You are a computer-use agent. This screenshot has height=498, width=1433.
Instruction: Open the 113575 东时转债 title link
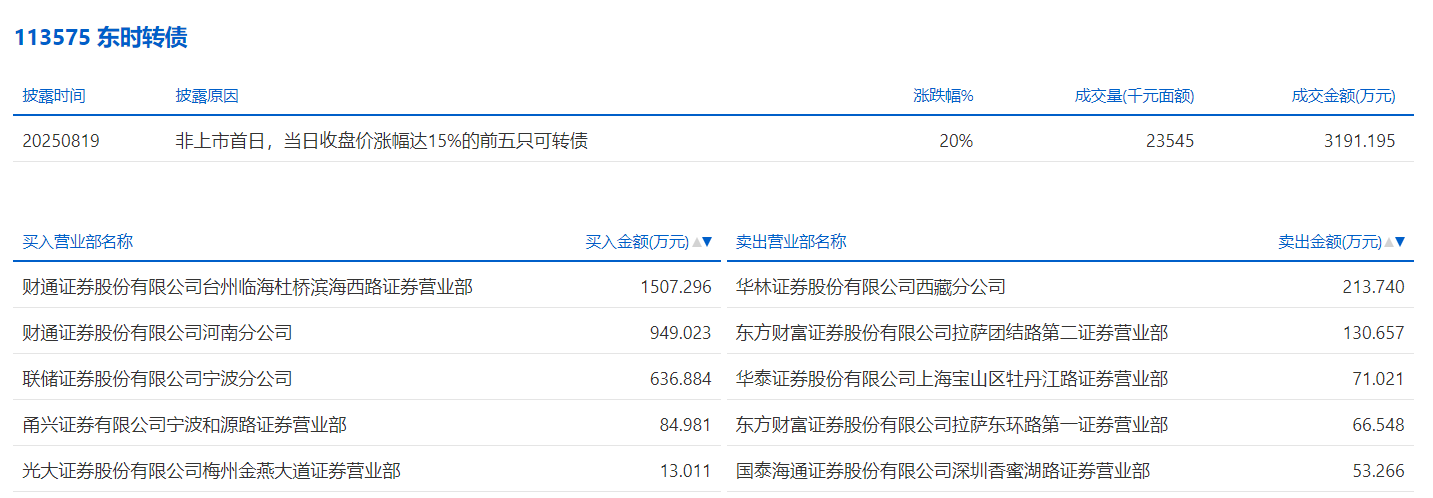[x=101, y=38]
